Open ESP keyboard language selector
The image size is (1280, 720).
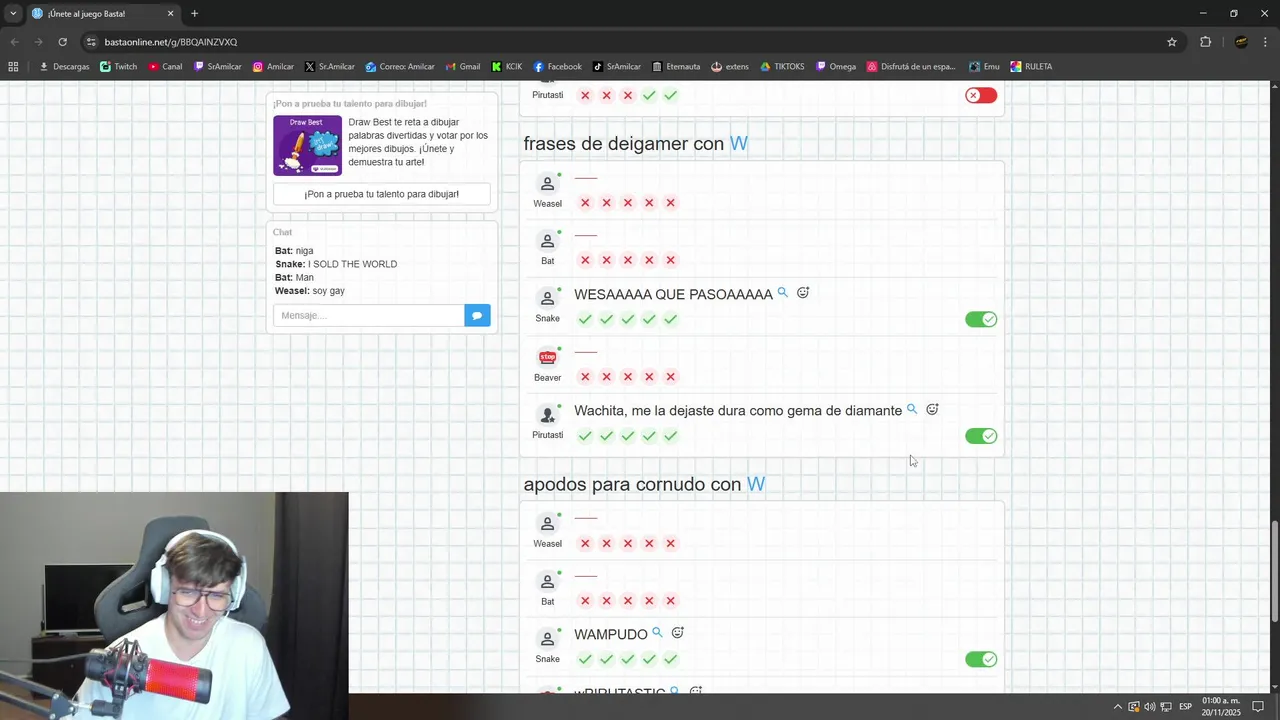1185,707
